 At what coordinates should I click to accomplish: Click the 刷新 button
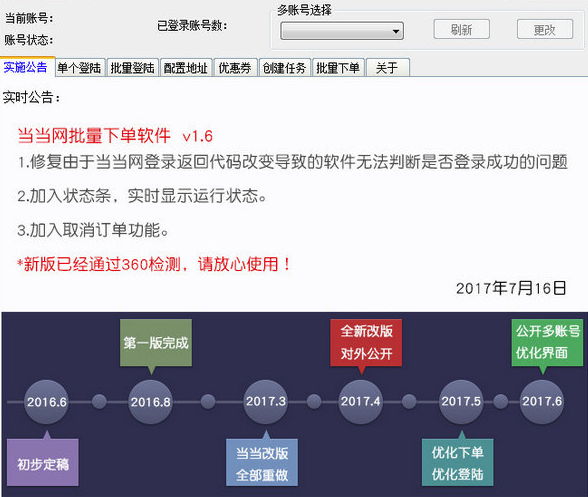462,29
